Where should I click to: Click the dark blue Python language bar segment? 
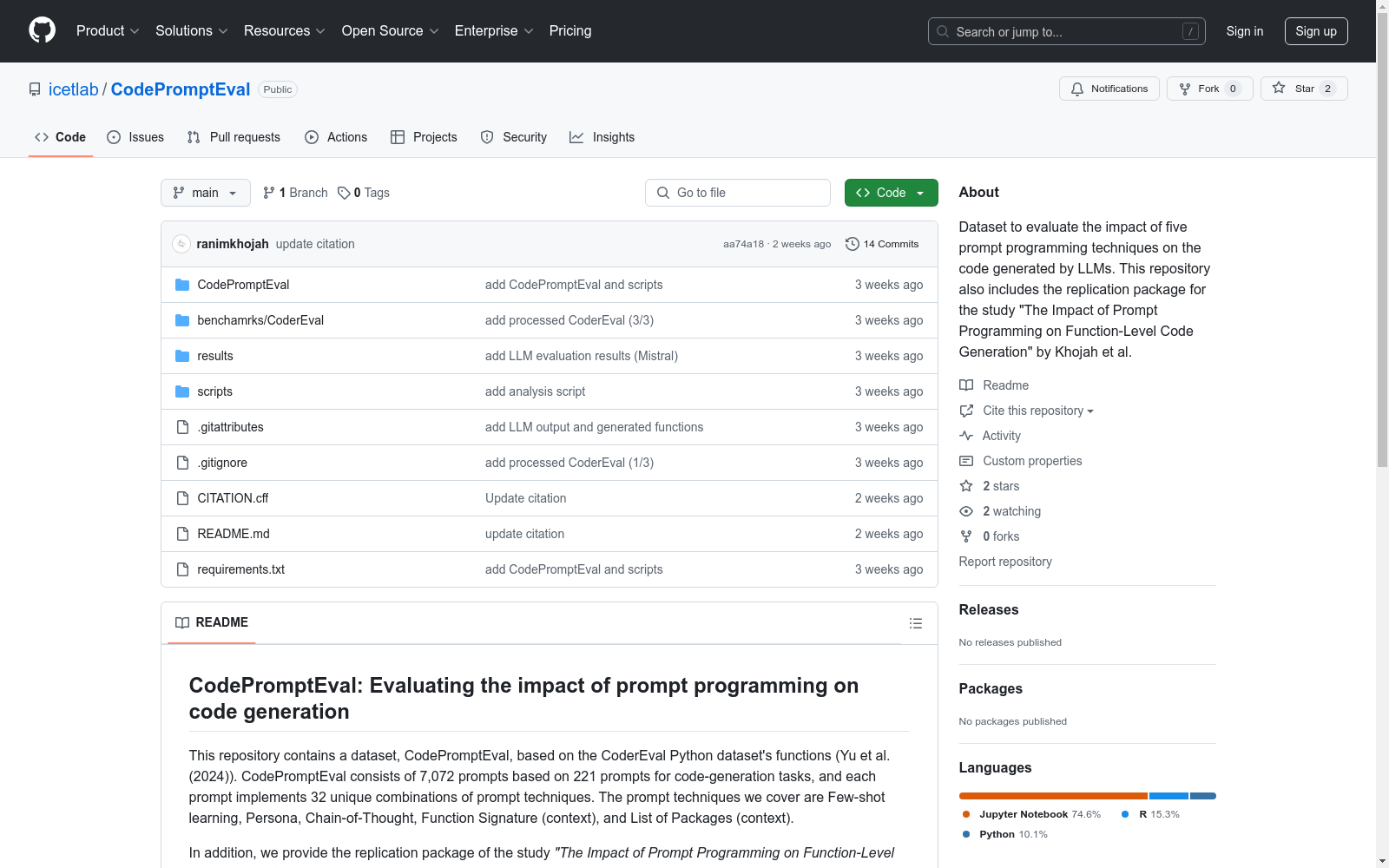click(x=1203, y=796)
